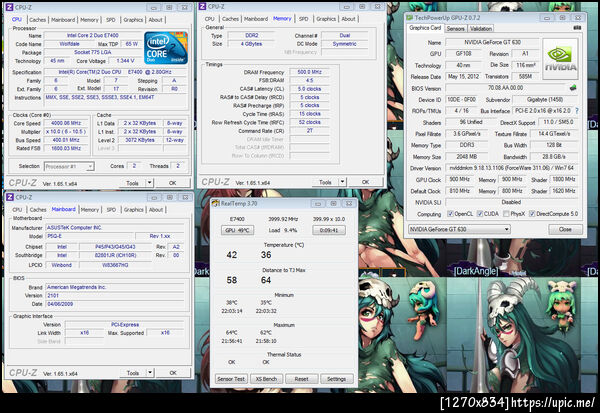Image resolution: width=600 pixels, height=413 pixels.
Task: Open Mainboard tab in top-left CPU-Z window
Action: coord(63,20)
